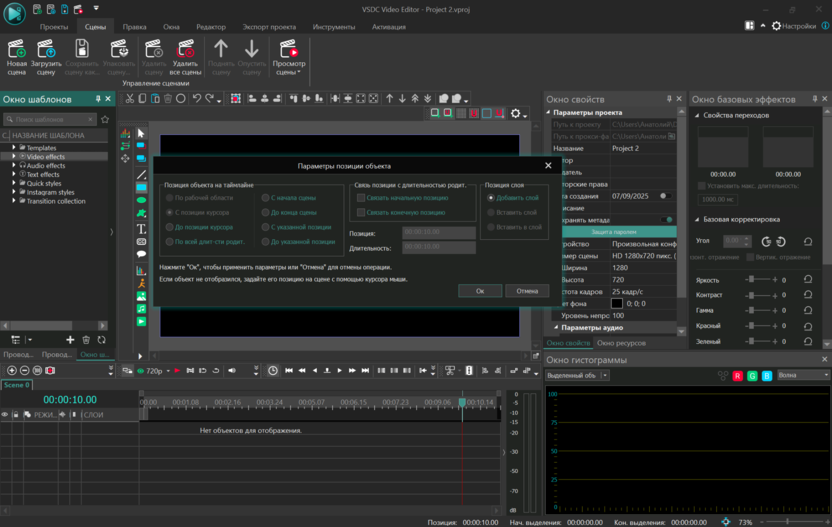This screenshot has width=832, height=527.
Task: Adjust the Яркость brightness slider
Action: point(751,280)
